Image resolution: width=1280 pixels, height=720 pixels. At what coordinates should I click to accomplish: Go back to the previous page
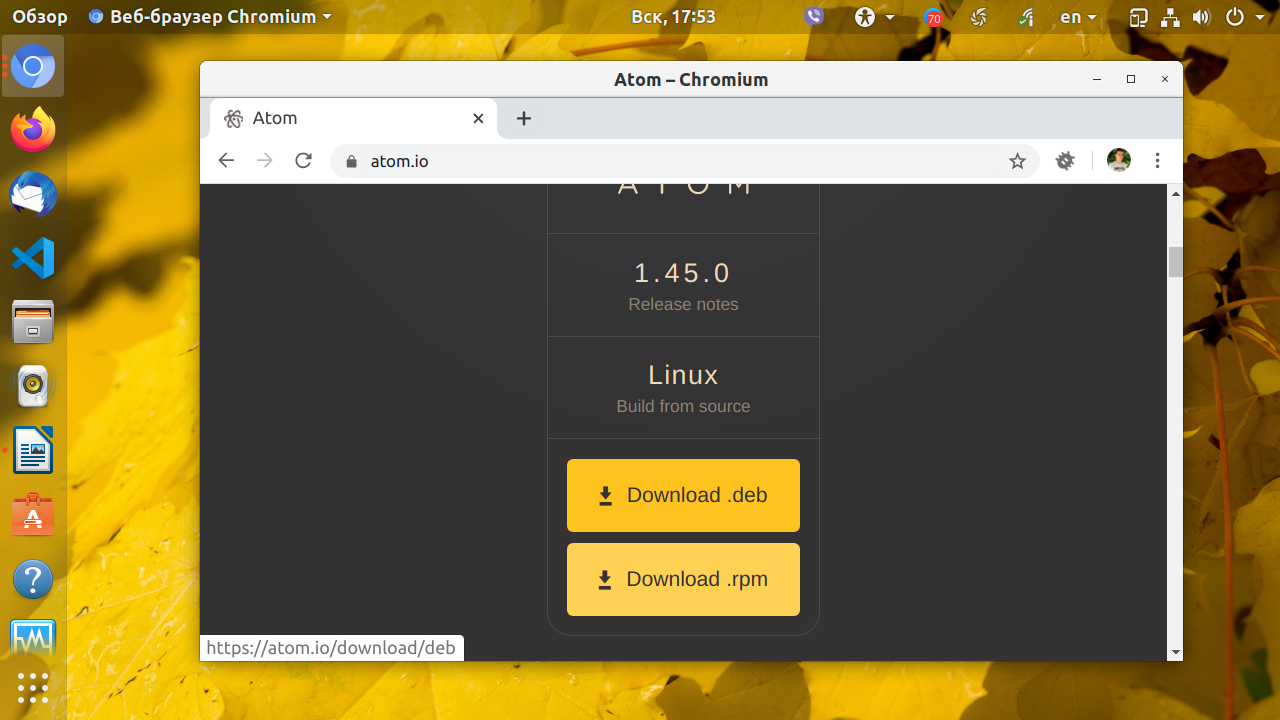point(226,161)
